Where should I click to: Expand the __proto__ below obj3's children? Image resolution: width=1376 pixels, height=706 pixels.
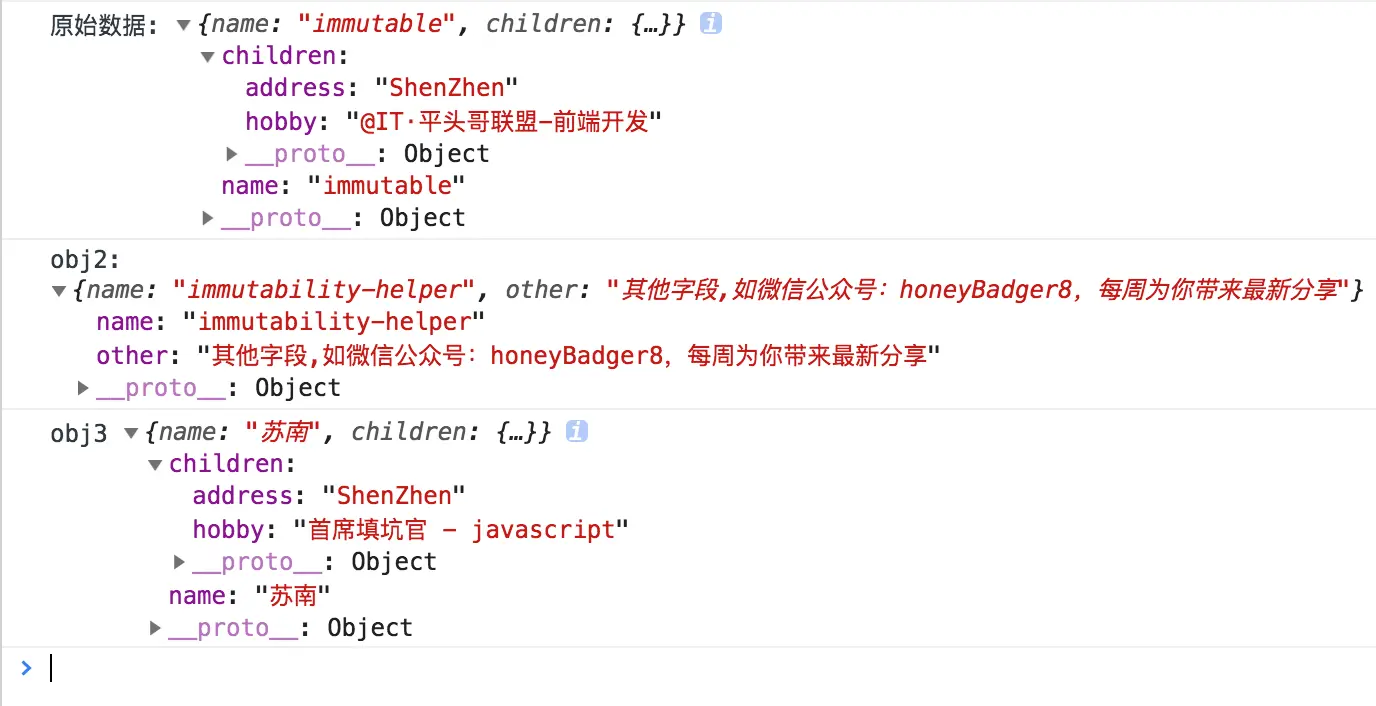[178, 561]
